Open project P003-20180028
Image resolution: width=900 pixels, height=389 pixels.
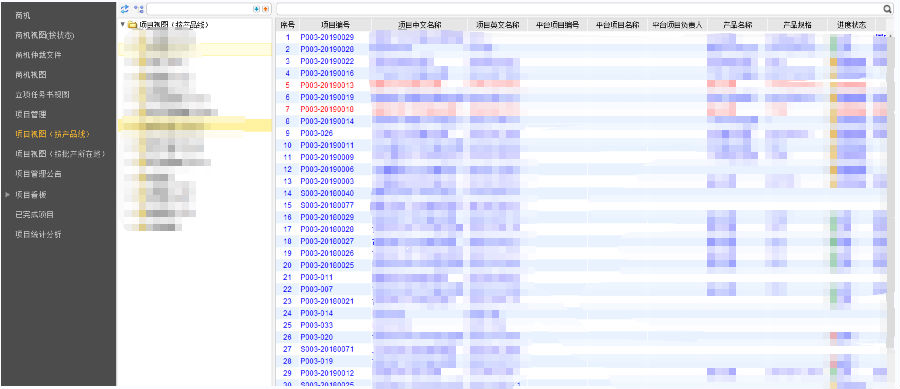(x=327, y=229)
